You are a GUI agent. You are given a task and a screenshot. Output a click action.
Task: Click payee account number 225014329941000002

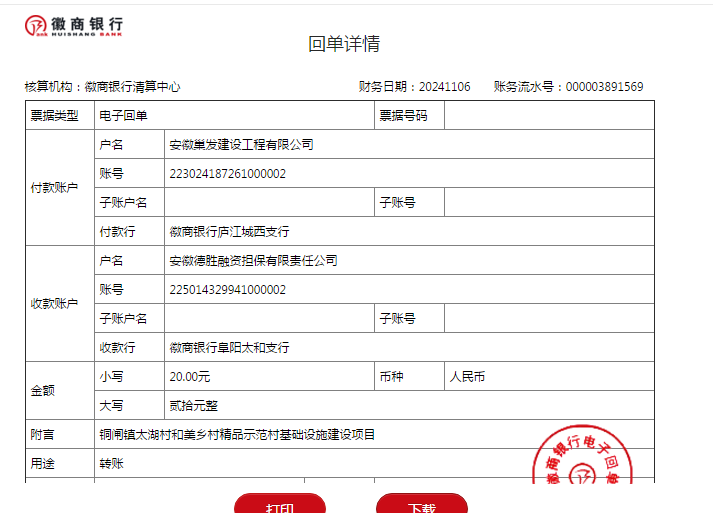228,290
